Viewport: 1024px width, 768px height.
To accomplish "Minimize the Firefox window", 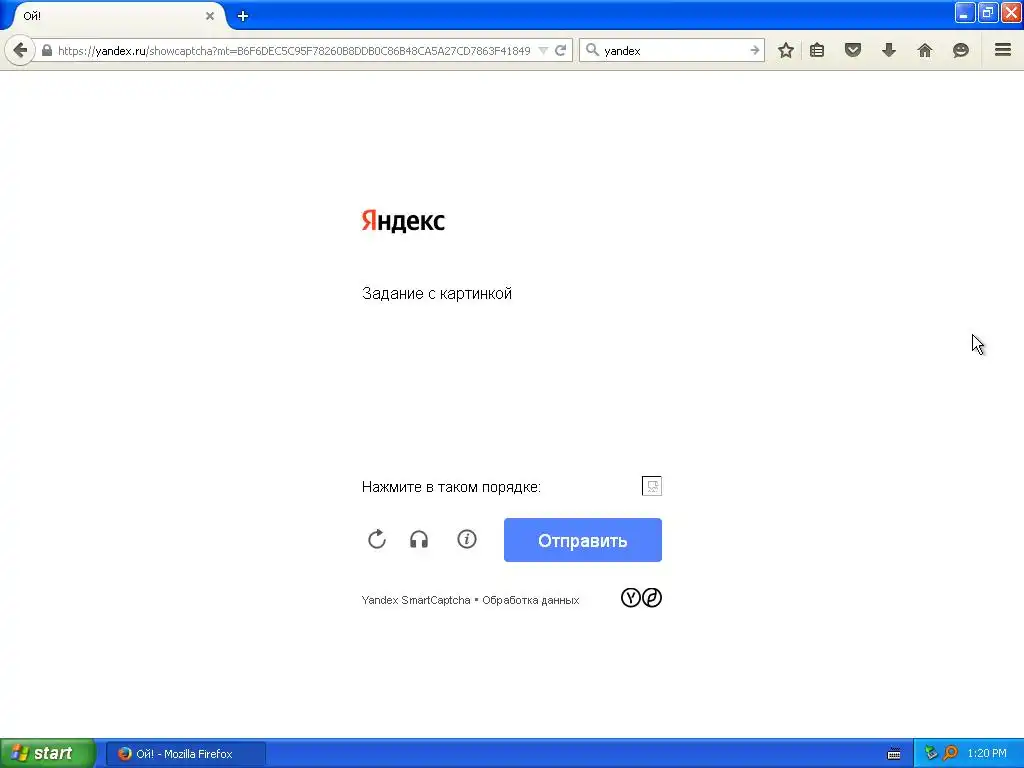I will point(965,12).
